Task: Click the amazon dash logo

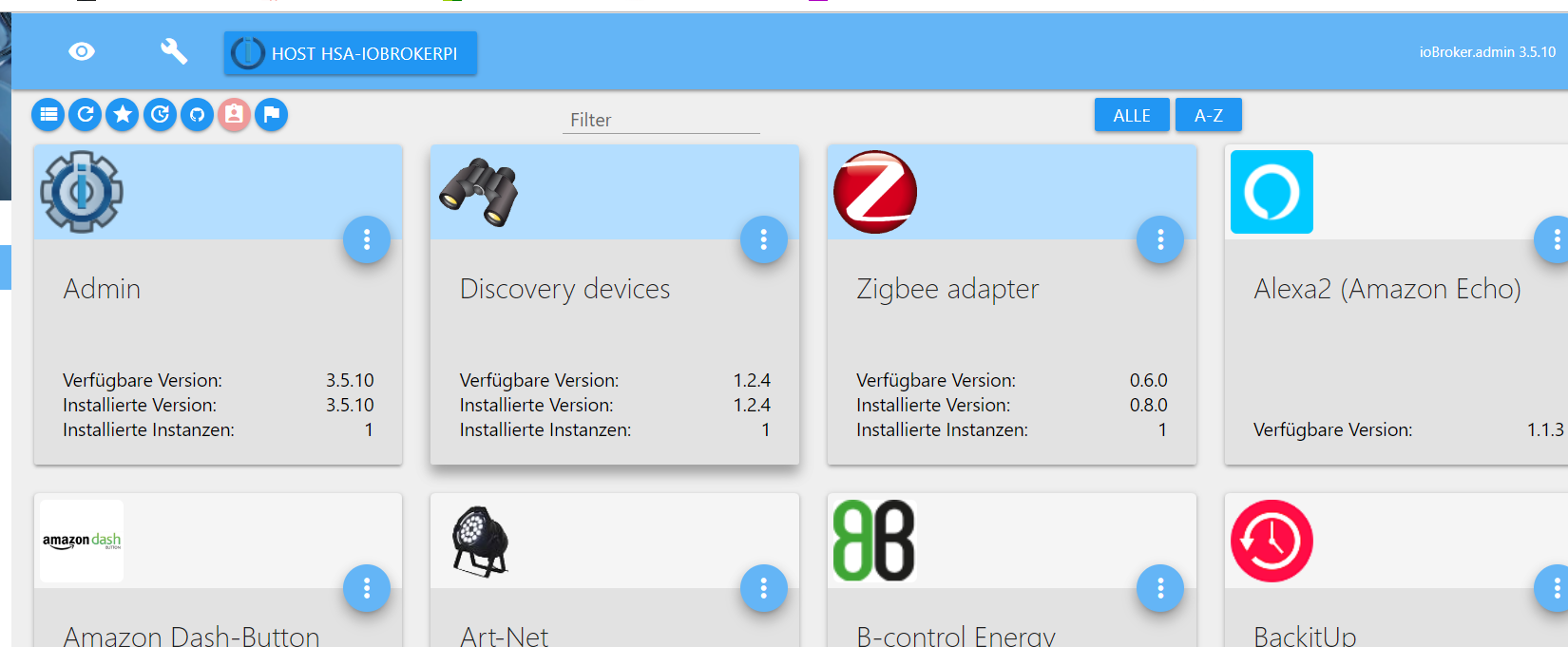Action: pyautogui.click(x=82, y=541)
